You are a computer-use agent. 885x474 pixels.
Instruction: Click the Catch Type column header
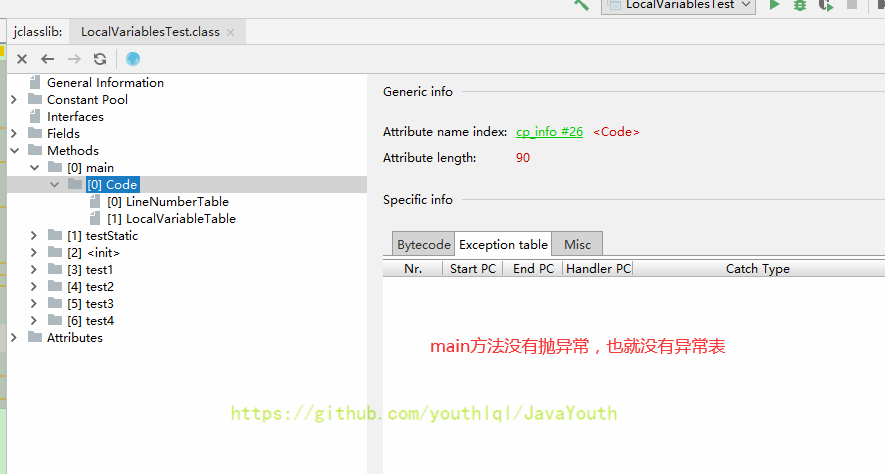point(757,269)
